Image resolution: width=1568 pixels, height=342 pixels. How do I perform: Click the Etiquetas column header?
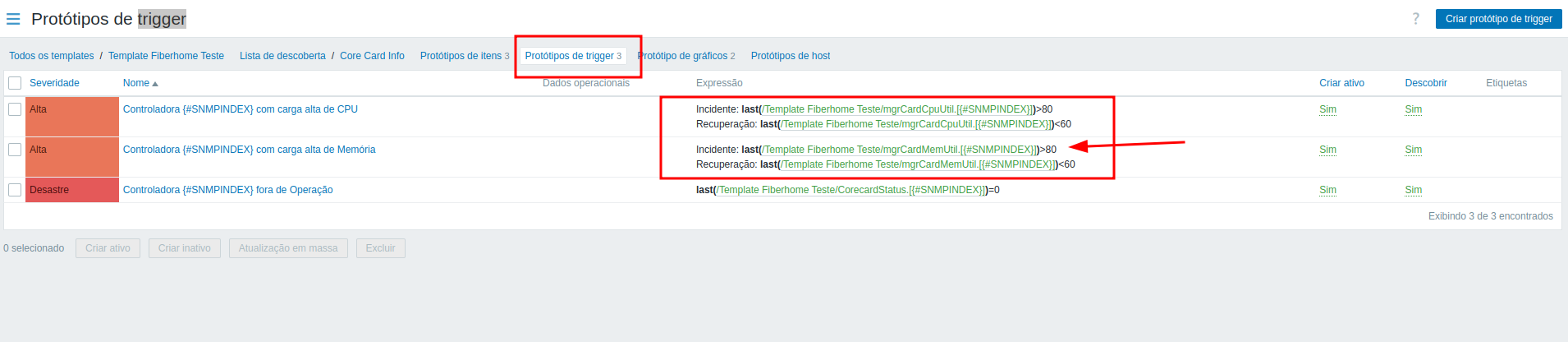click(1506, 83)
